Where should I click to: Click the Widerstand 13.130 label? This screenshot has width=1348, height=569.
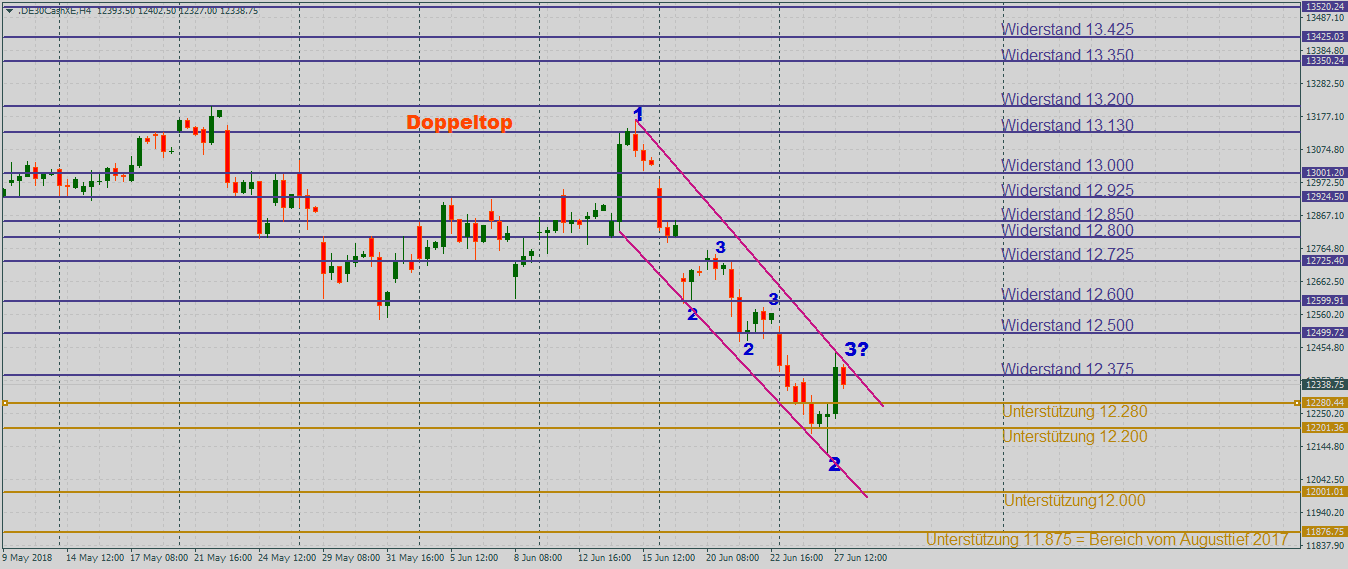(x=1068, y=125)
